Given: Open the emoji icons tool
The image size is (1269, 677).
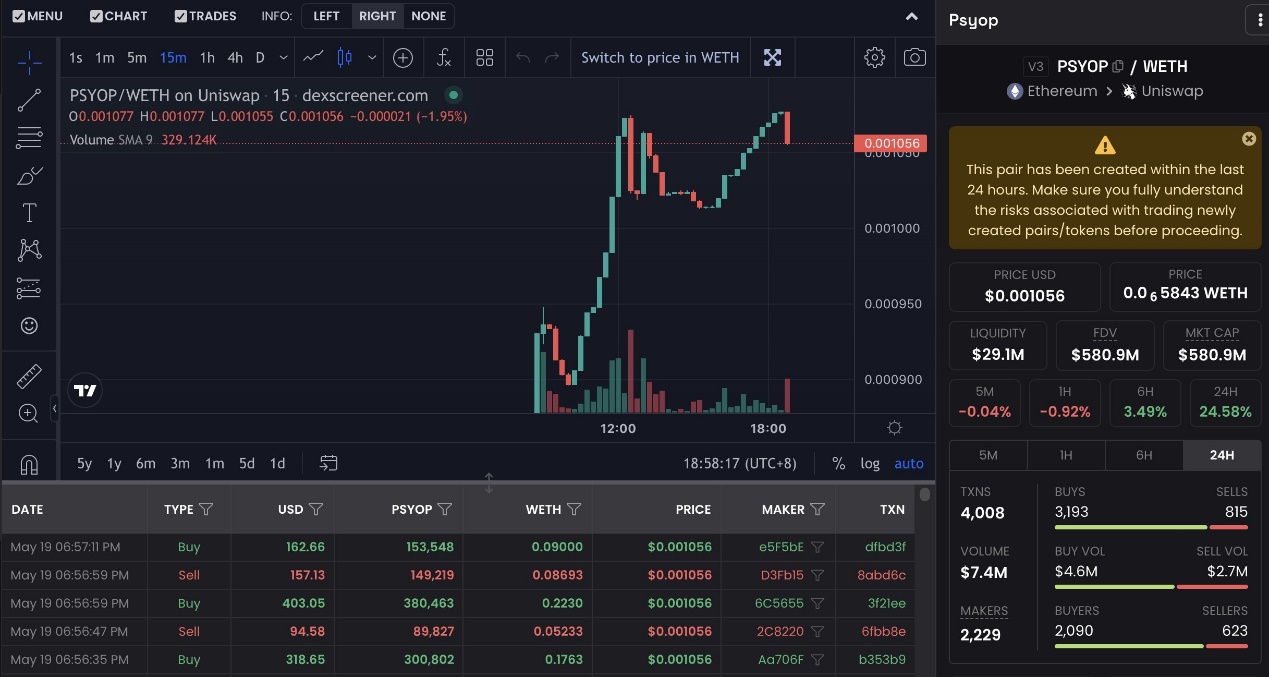Looking at the screenshot, I should 29,326.
